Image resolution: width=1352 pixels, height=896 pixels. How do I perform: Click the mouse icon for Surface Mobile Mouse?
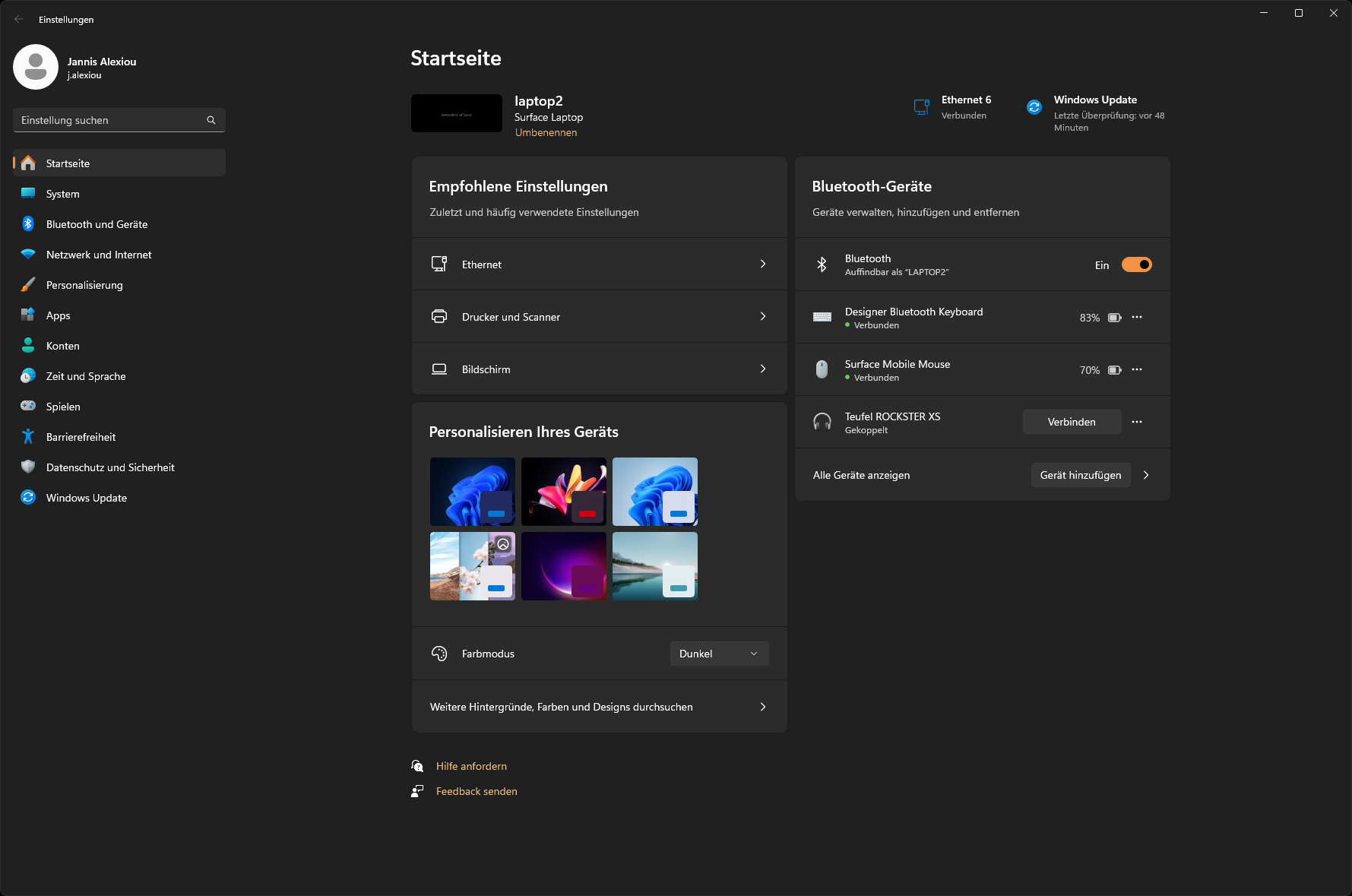(822, 369)
